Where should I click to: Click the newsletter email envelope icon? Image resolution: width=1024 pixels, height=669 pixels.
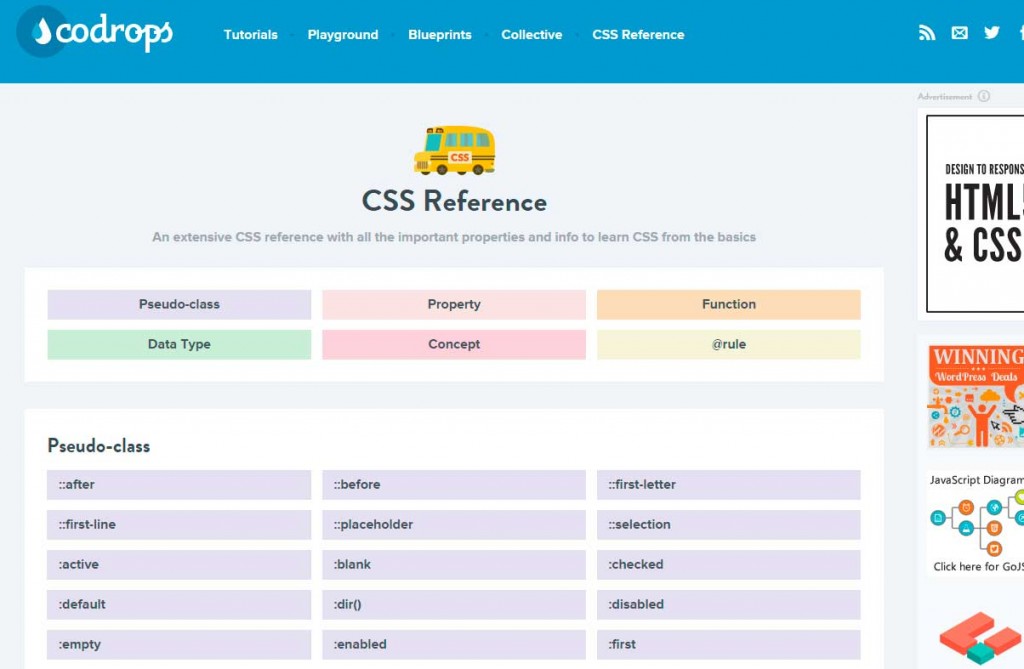[959, 32]
